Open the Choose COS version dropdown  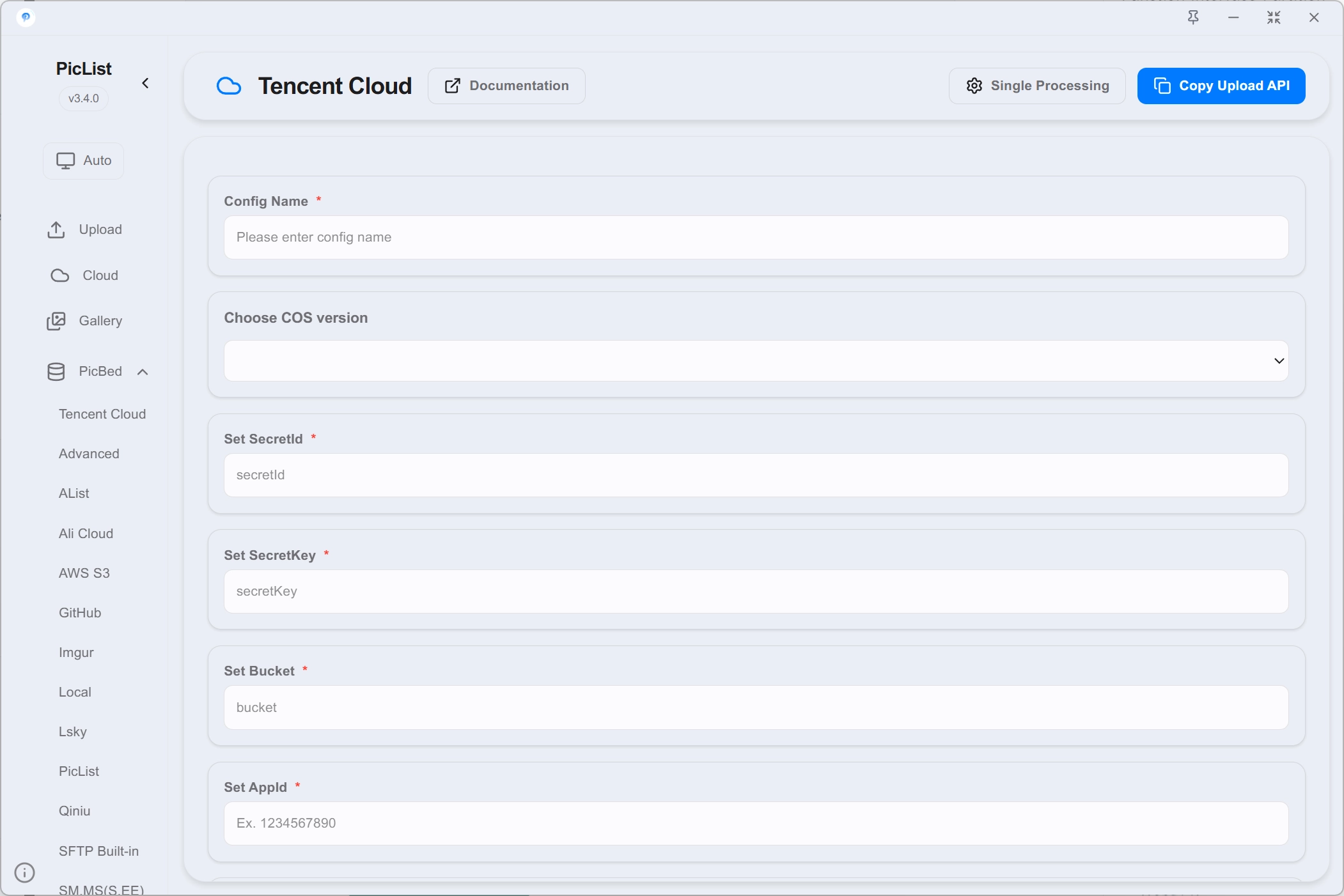tap(756, 360)
